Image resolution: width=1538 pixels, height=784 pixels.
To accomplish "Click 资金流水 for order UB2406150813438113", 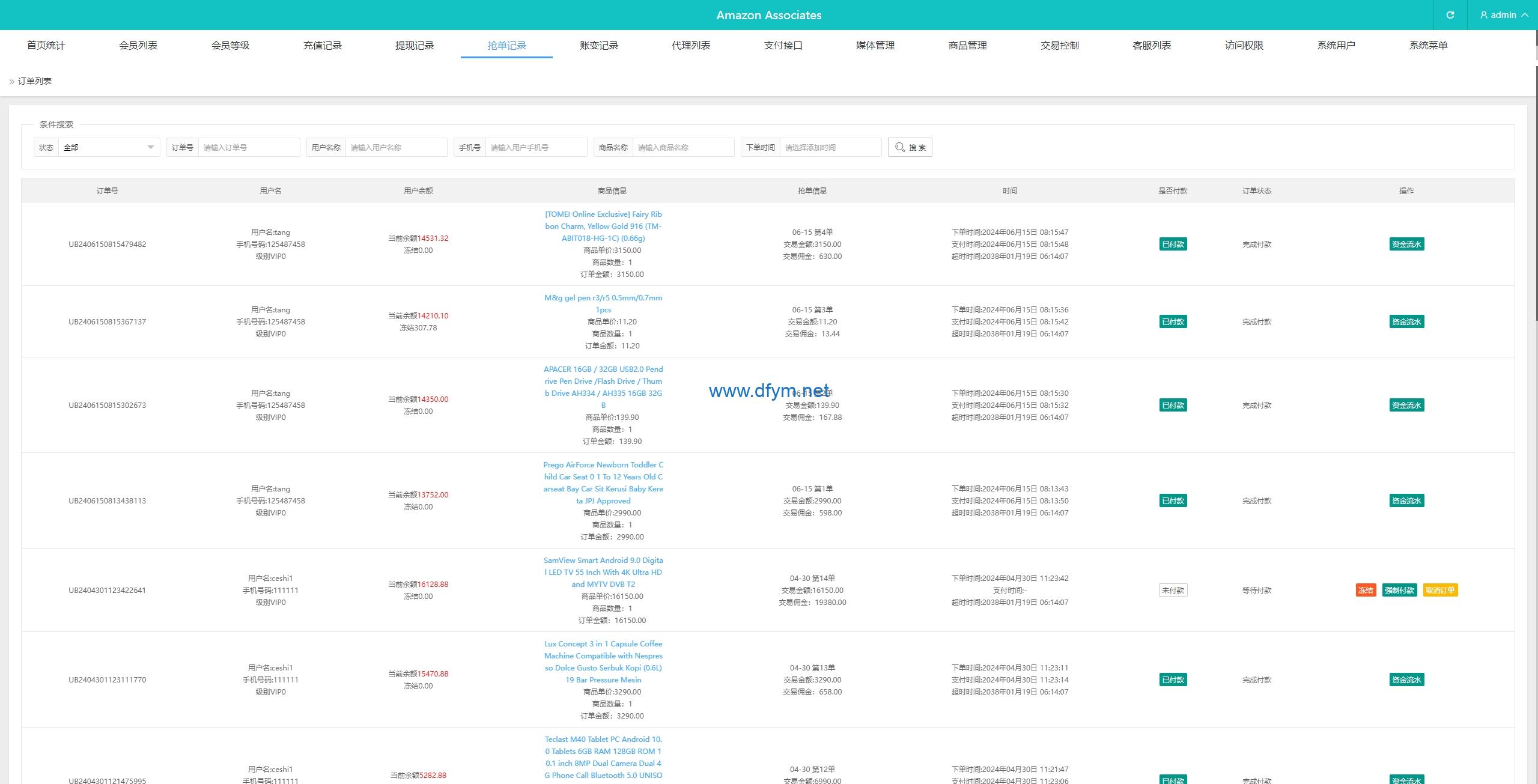I will 1406,500.
